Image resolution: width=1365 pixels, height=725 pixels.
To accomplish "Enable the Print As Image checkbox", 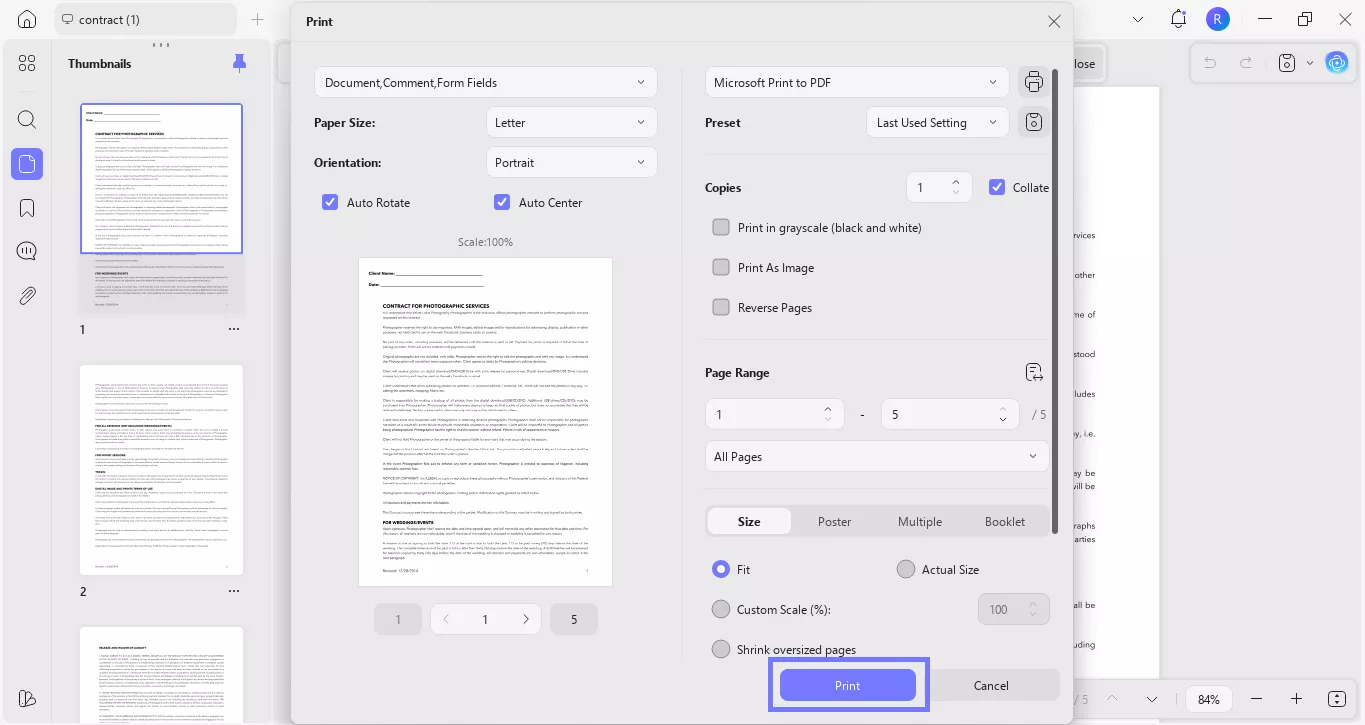I will tap(721, 267).
